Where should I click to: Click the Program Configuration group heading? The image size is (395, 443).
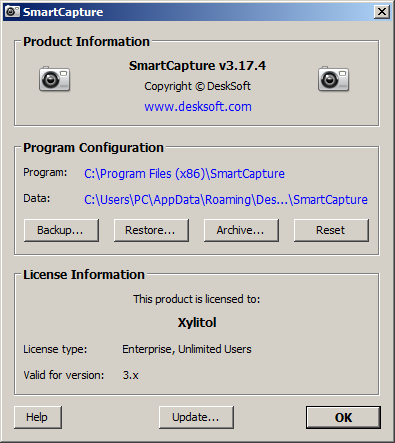93,148
